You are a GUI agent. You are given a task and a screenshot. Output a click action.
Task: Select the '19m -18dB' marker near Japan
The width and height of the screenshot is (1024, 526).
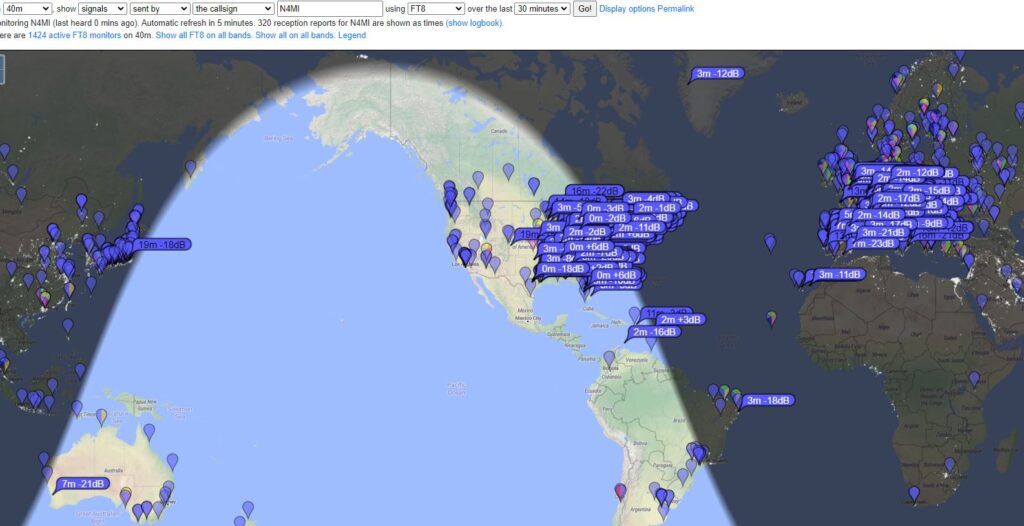[x=160, y=245]
